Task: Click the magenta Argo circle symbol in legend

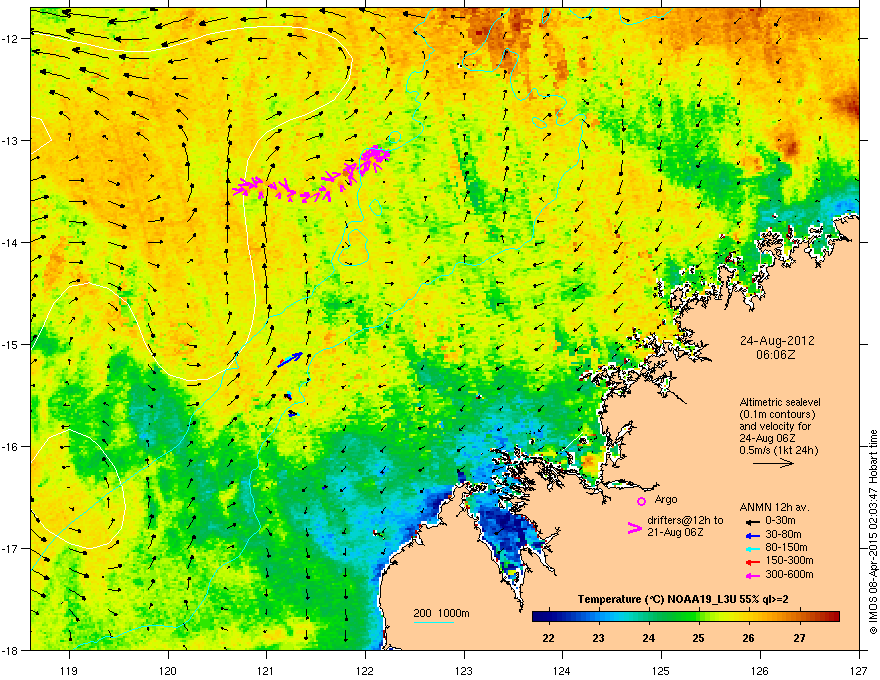Action: point(641,501)
